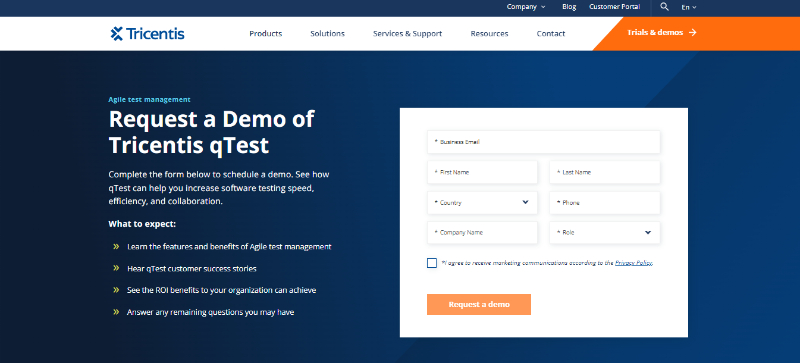Click the 'Agile test management' label
This screenshot has width=800, height=363.
tap(149, 100)
